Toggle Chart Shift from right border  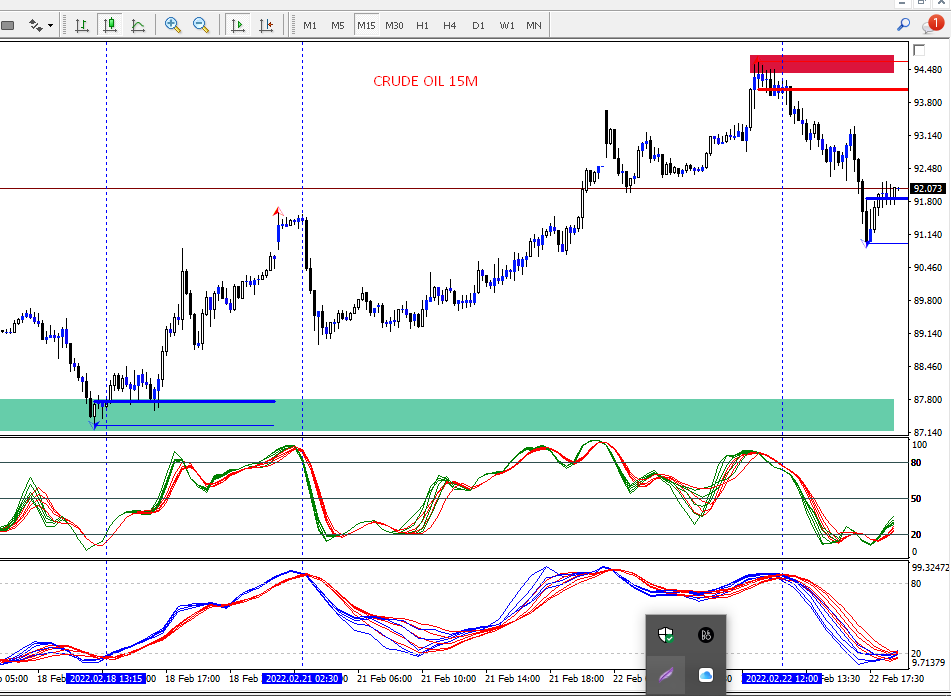[266, 25]
